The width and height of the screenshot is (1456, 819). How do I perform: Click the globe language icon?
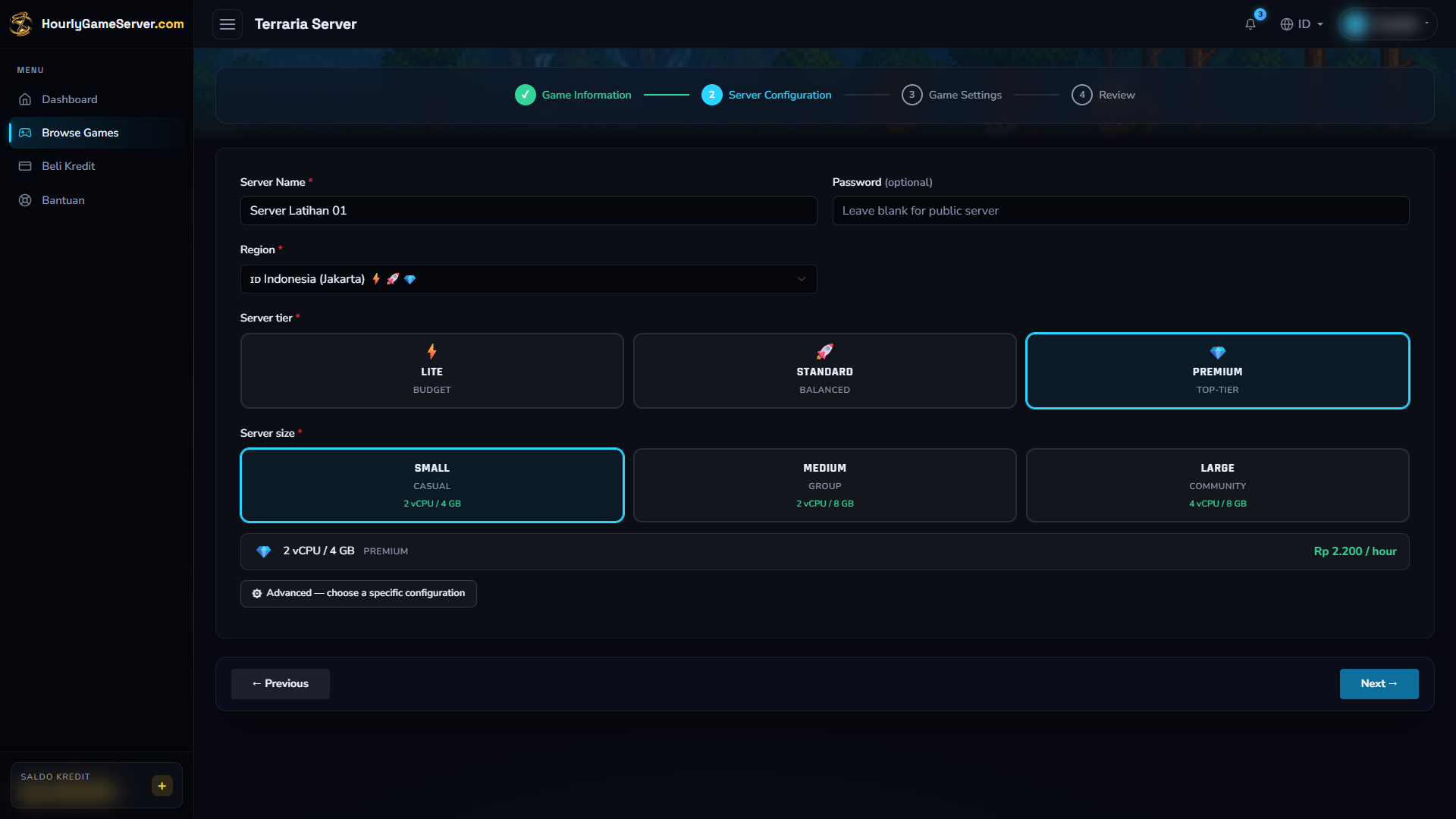pos(1287,24)
